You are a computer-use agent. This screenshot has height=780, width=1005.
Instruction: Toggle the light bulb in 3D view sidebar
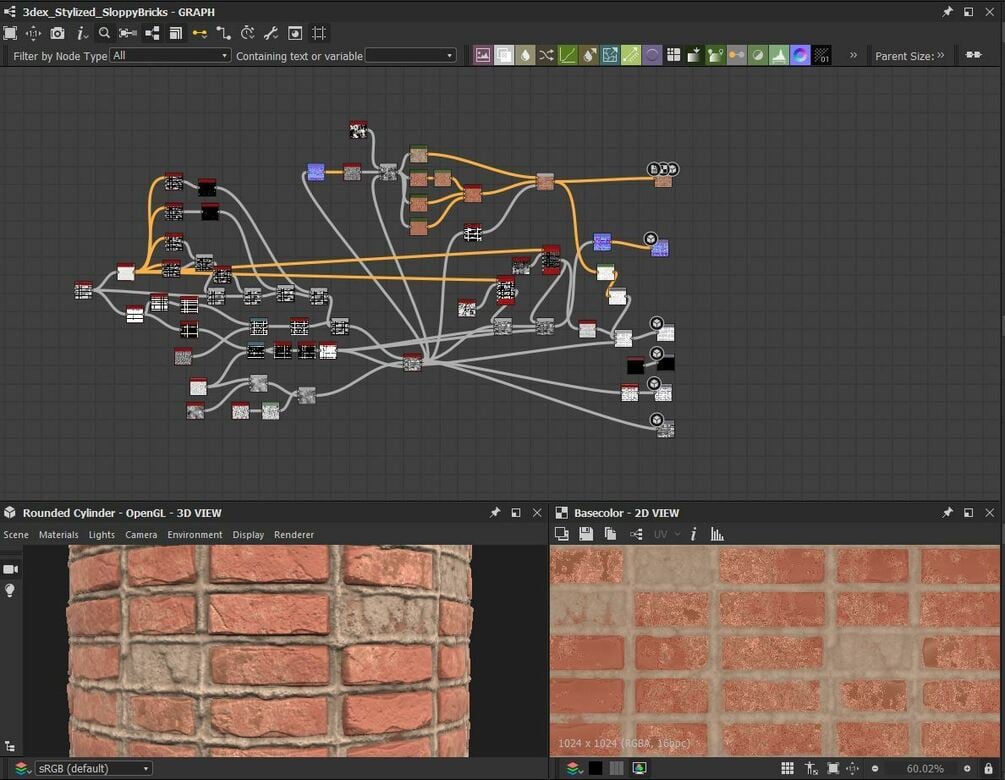11,591
